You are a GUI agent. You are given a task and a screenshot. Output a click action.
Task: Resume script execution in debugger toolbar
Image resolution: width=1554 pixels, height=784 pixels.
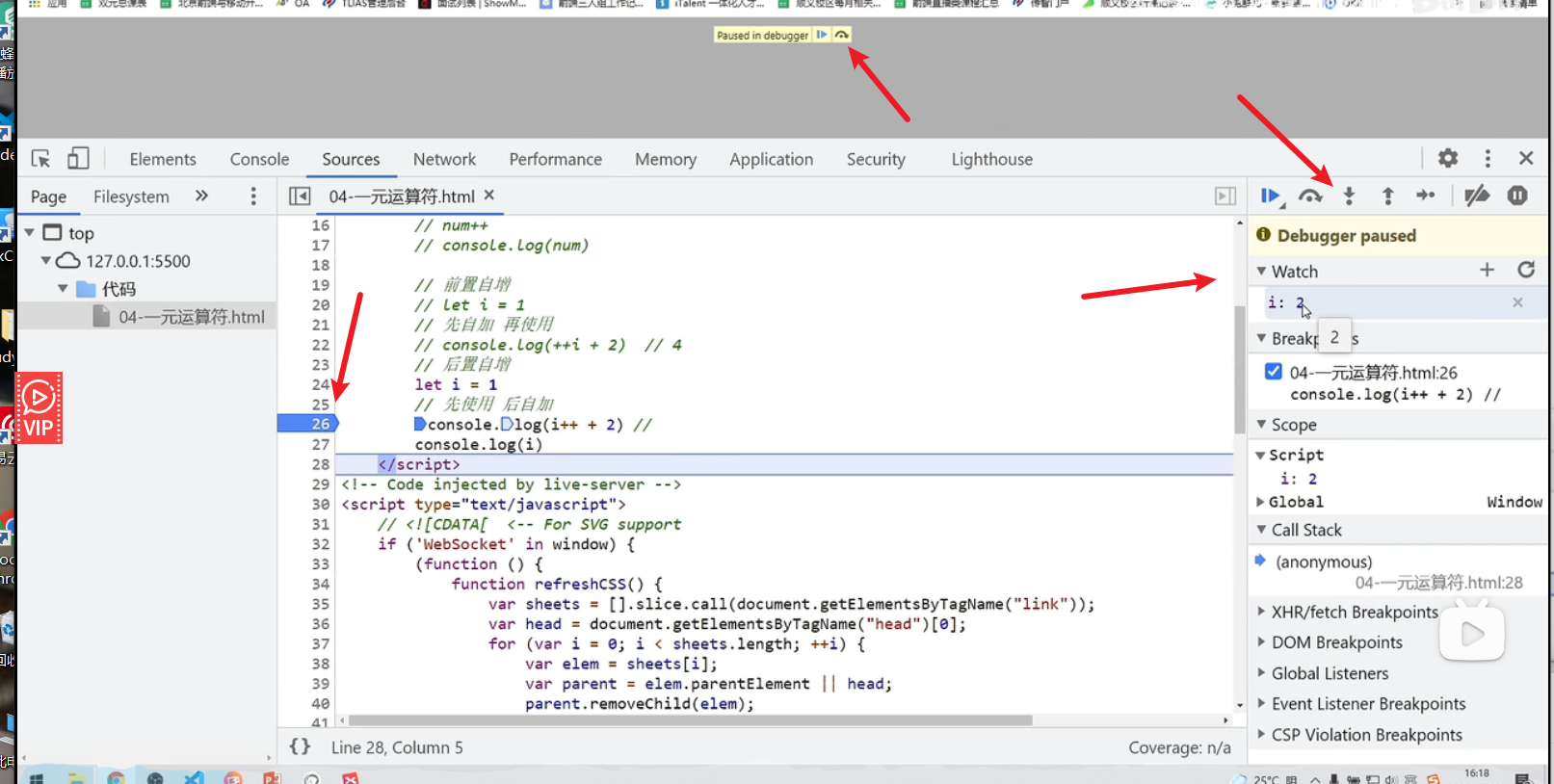pyautogui.click(x=1272, y=196)
